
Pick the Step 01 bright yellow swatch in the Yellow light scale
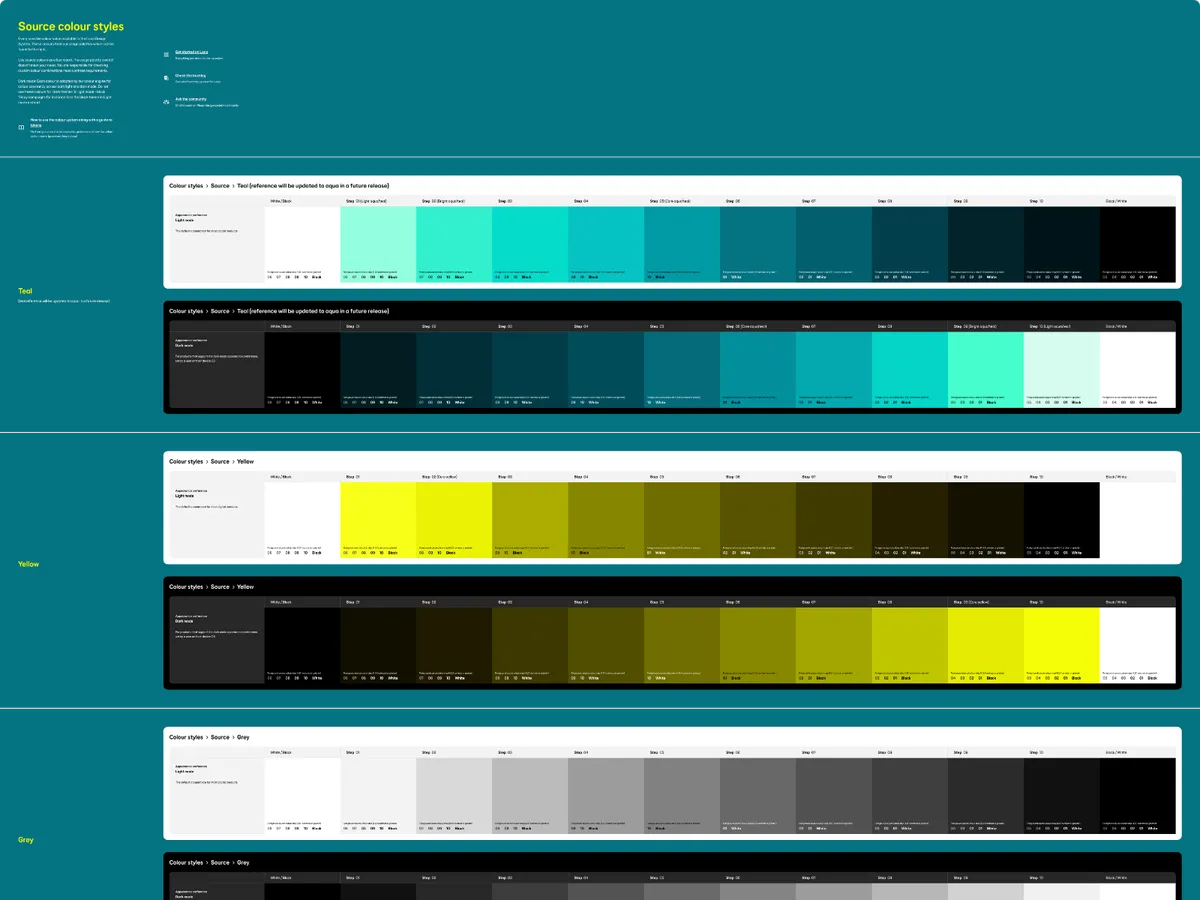click(x=378, y=520)
